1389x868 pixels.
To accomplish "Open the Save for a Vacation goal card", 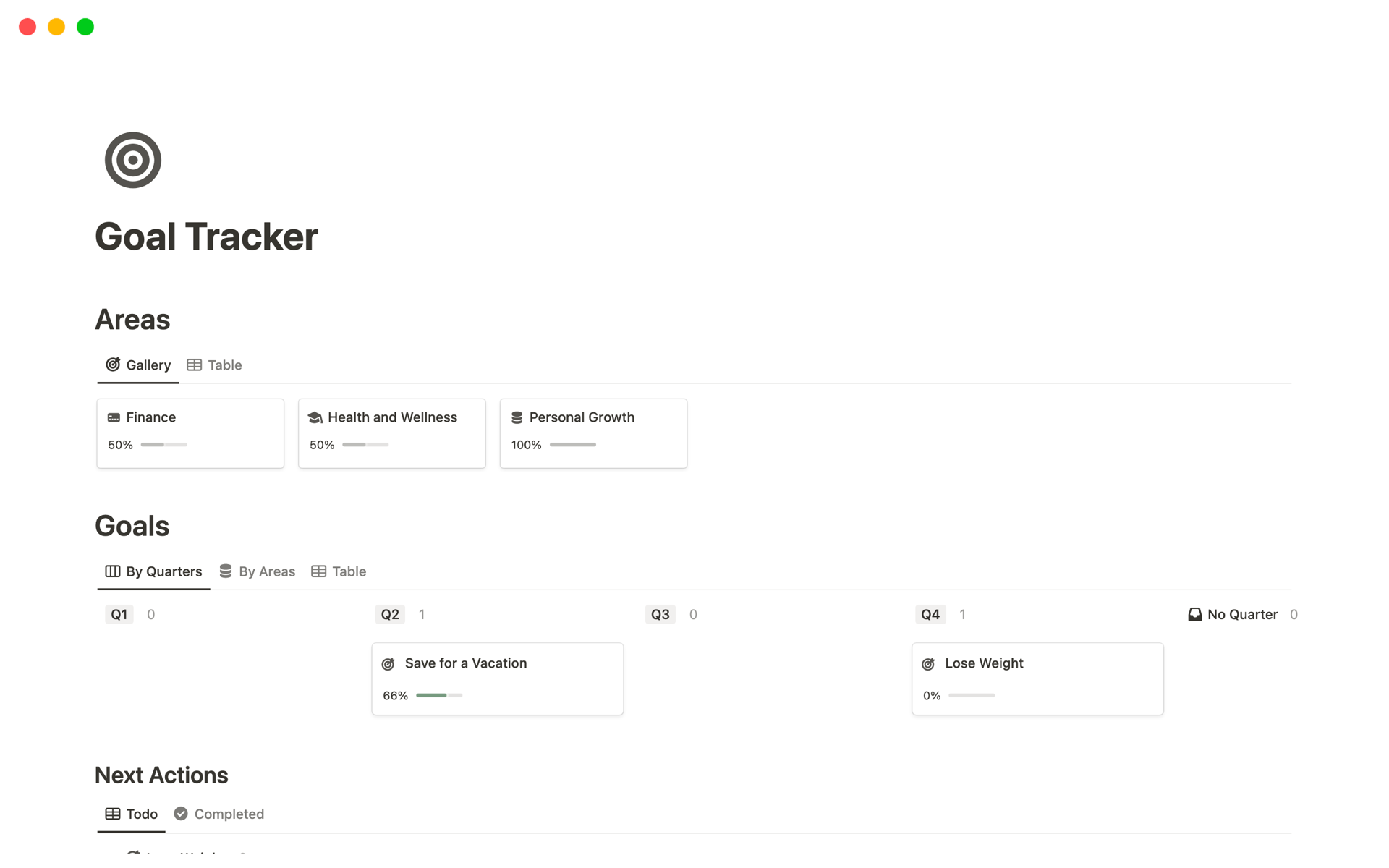I will (x=497, y=678).
